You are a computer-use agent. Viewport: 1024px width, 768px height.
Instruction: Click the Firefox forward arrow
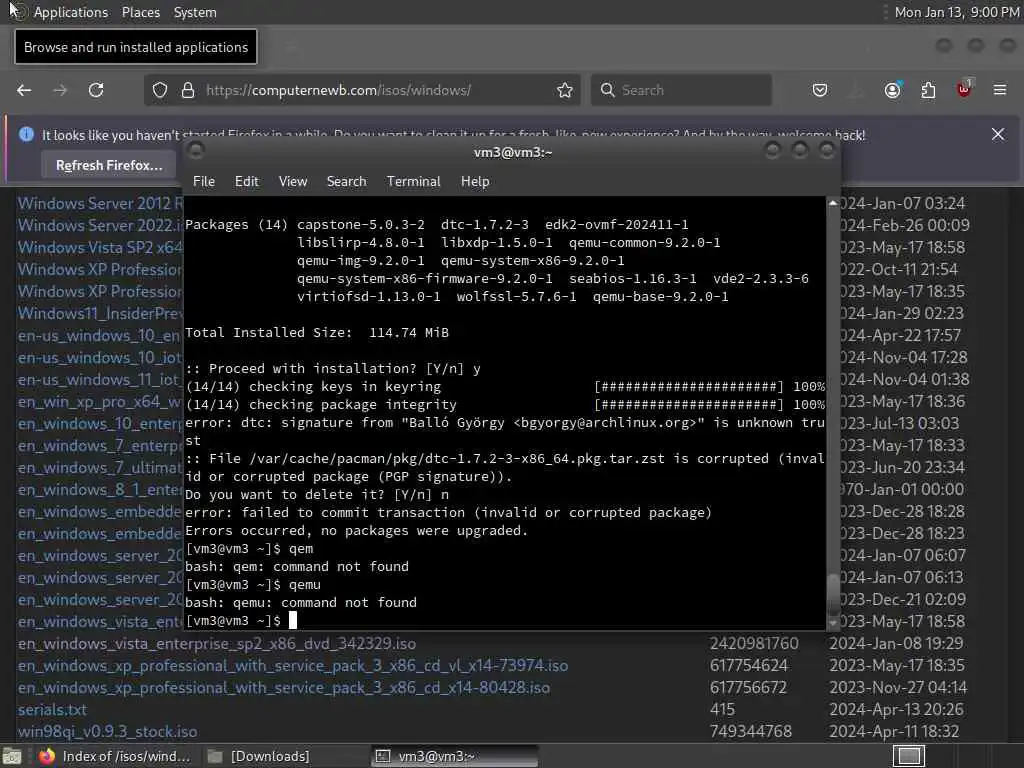[60, 90]
